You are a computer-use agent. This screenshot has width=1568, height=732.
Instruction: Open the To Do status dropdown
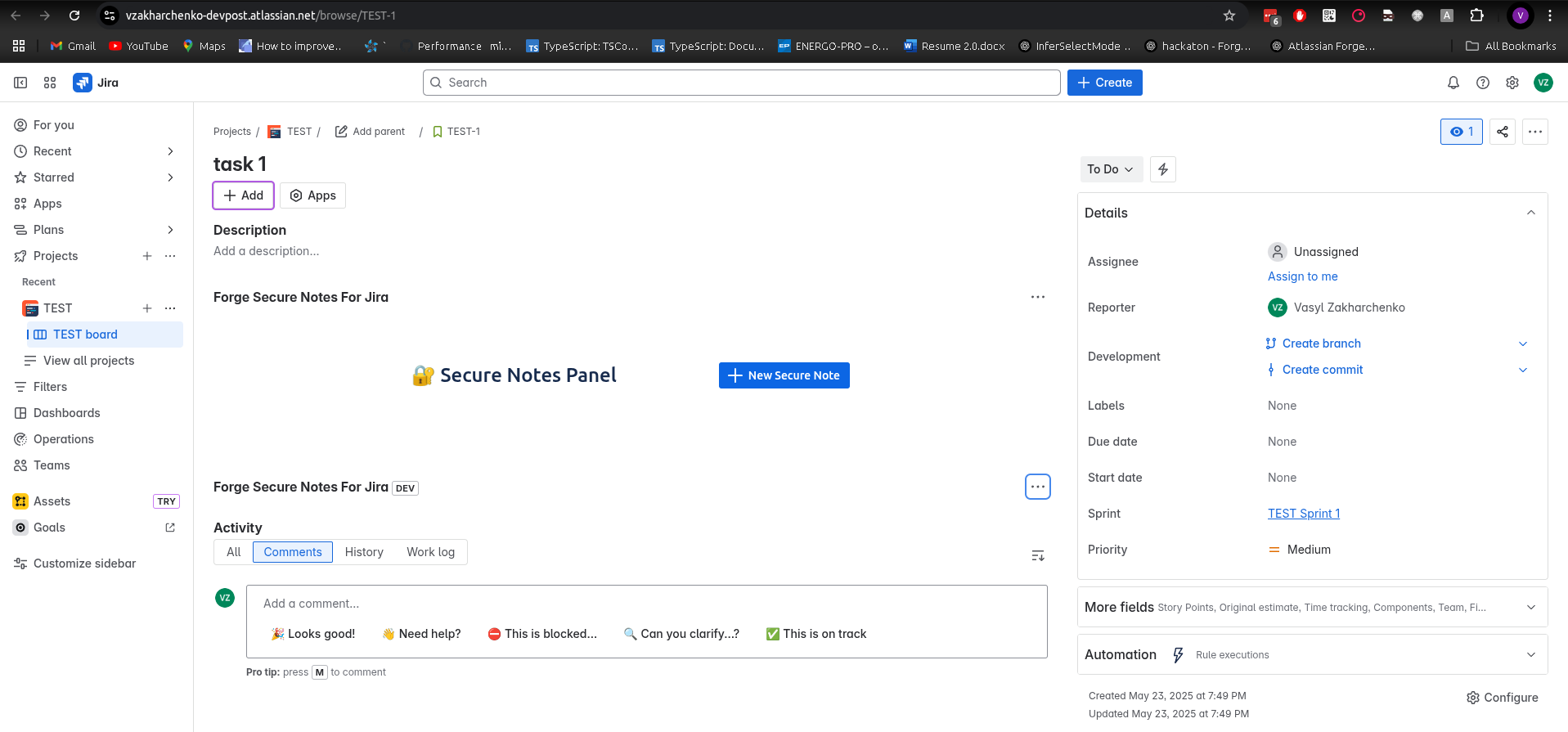point(1111,169)
